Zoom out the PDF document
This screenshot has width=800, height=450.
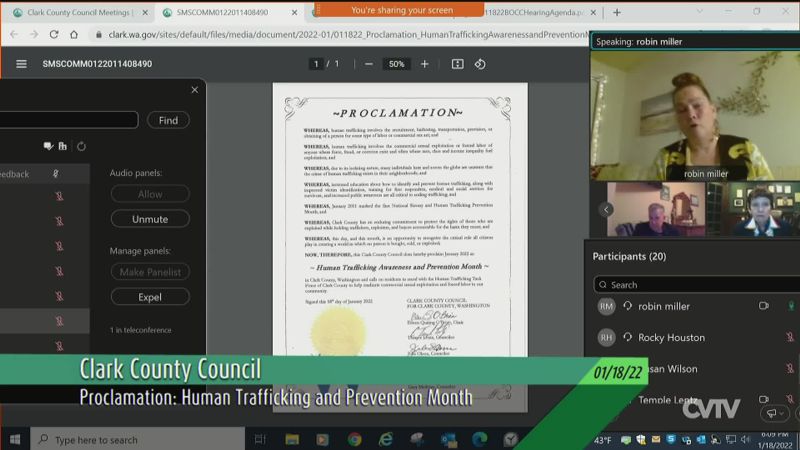coord(369,64)
